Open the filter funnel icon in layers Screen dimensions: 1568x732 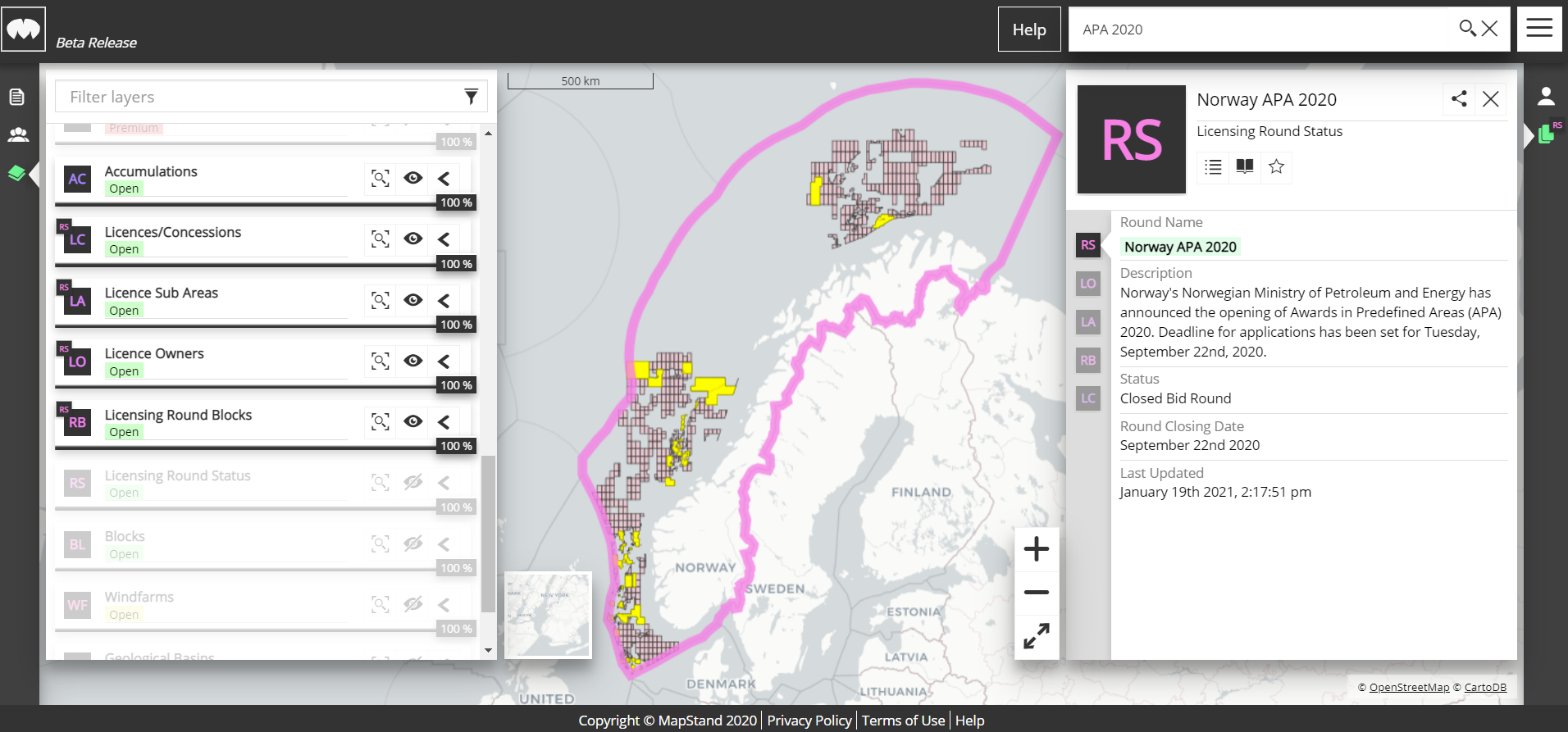coord(471,97)
